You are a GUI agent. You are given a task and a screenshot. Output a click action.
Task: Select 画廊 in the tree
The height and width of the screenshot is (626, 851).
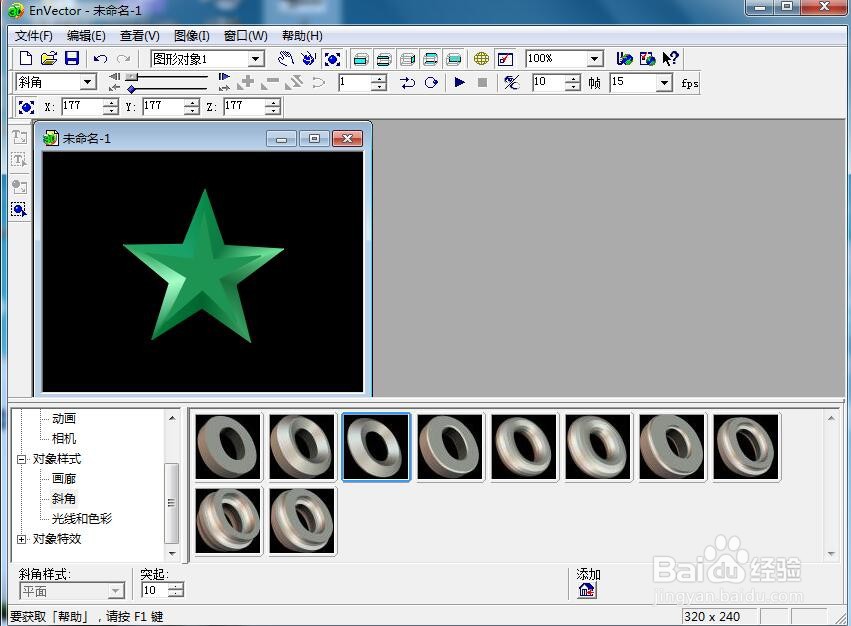click(x=63, y=479)
